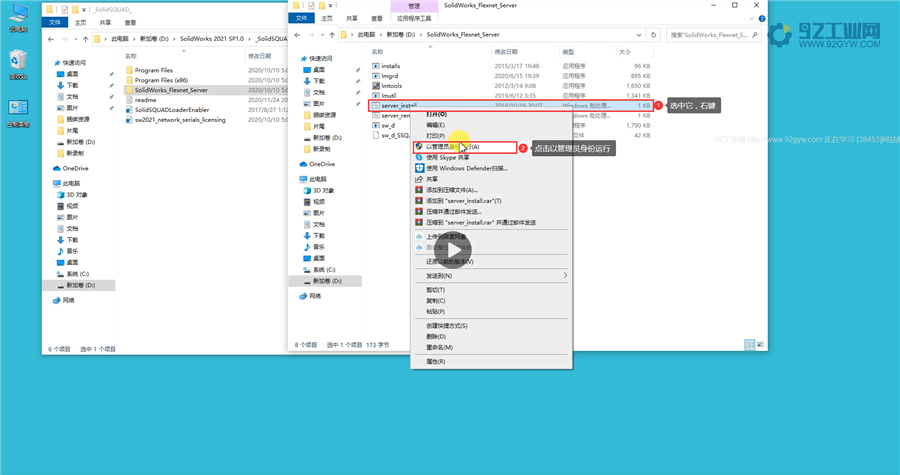The height and width of the screenshot is (475, 900).
Task: Select the SolidSQUADLoaderEnabler file
Action: pyautogui.click(x=171, y=110)
